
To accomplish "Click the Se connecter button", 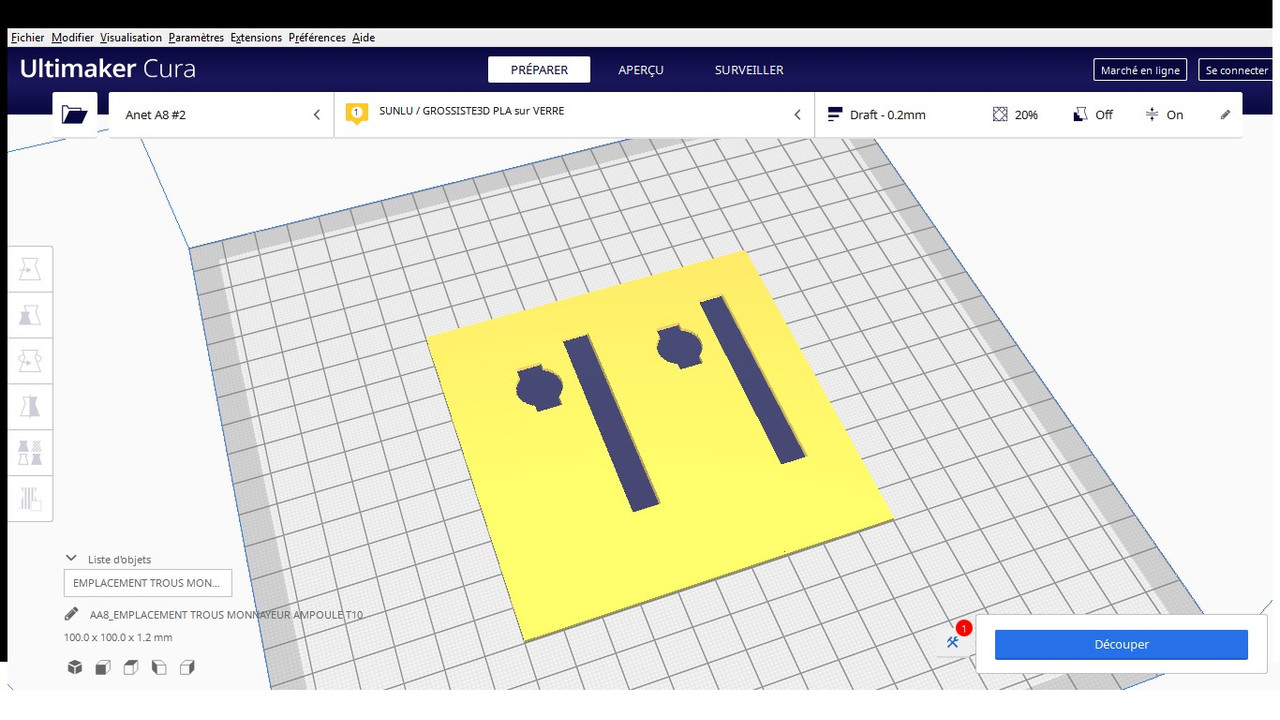I will point(1237,70).
